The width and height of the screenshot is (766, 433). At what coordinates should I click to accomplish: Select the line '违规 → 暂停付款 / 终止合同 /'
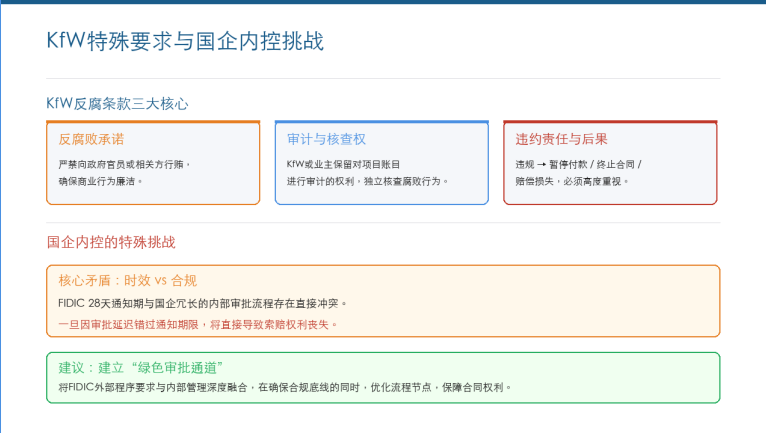point(578,165)
